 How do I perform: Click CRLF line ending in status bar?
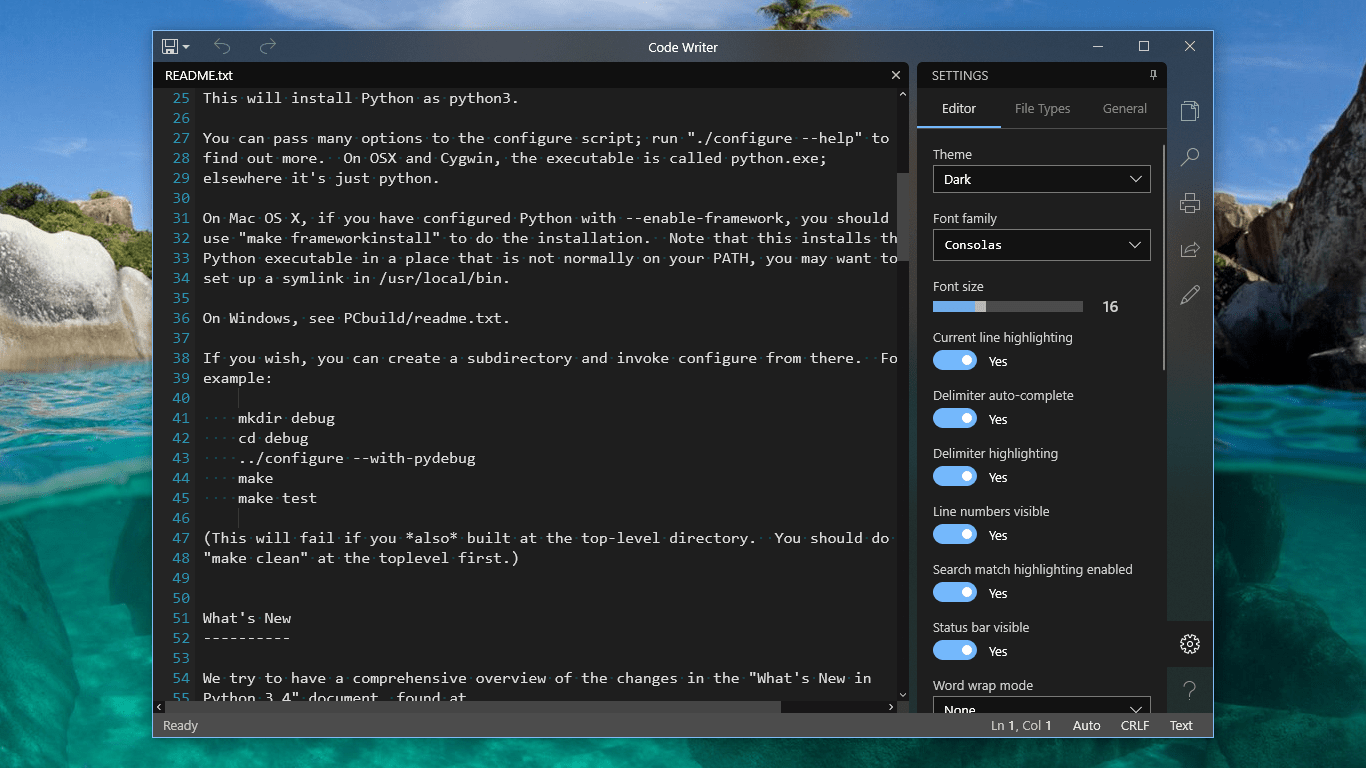pyautogui.click(x=1135, y=726)
